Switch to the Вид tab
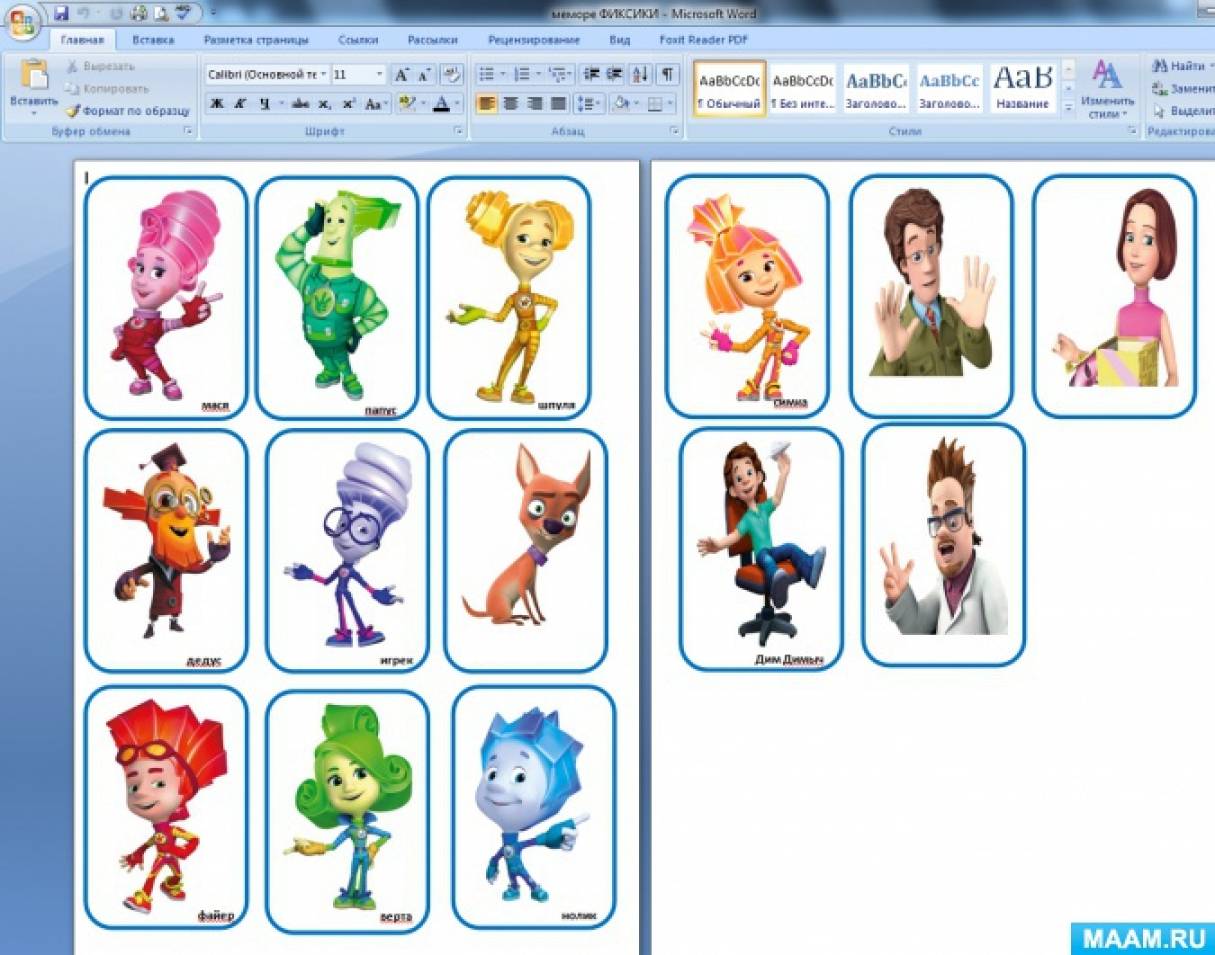 click(619, 40)
